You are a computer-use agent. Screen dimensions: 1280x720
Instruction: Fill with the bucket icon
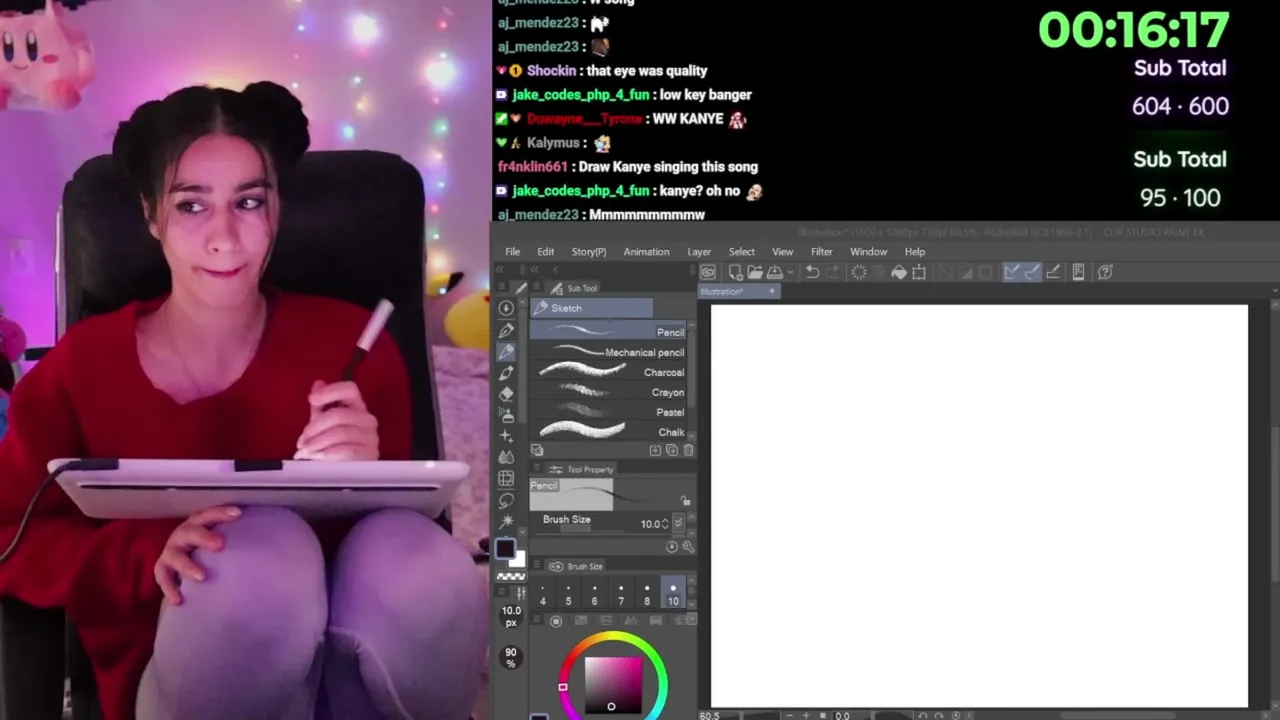coord(899,272)
